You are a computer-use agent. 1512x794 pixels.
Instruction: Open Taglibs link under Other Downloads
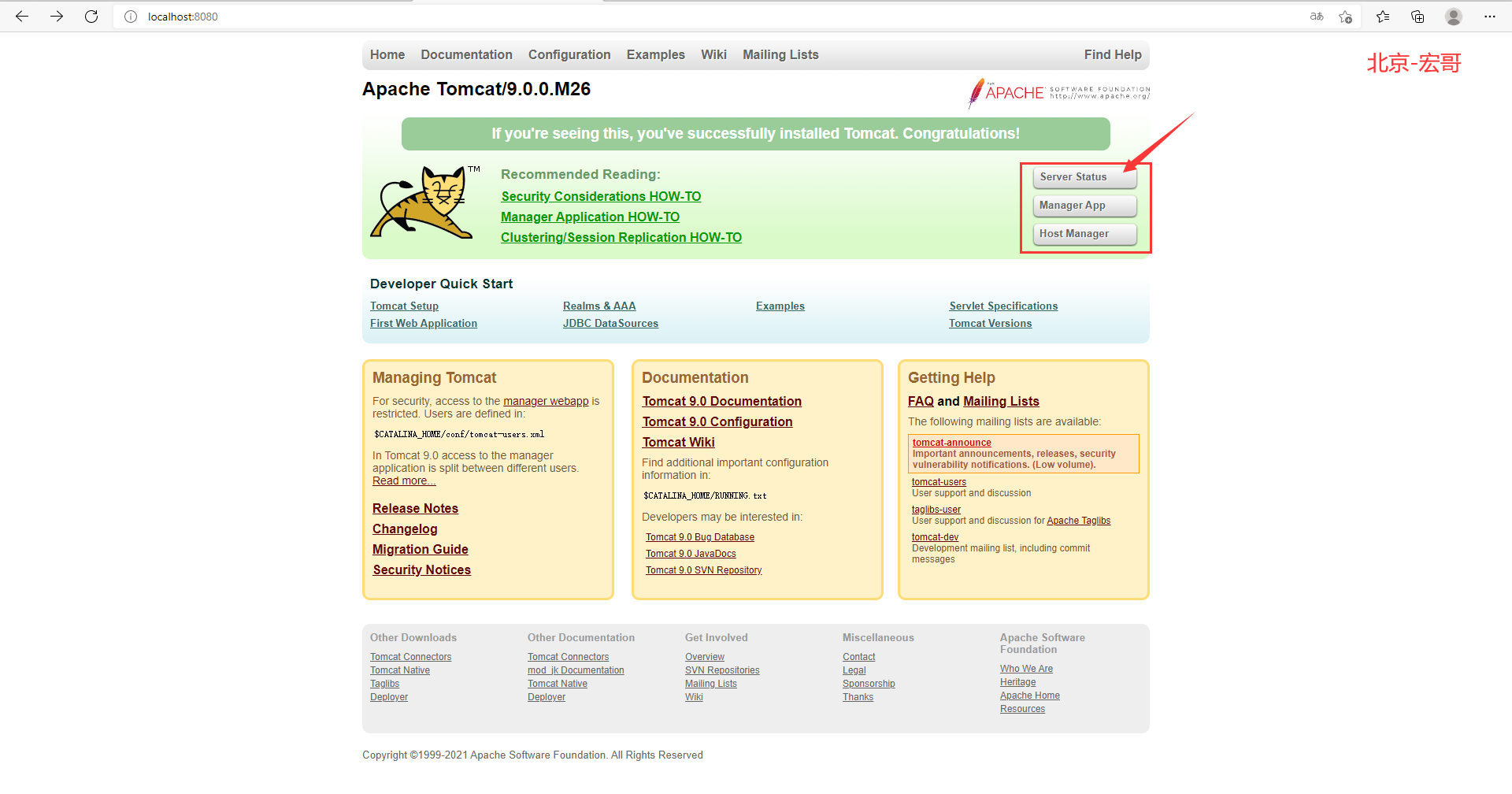pyautogui.click(x=384, y=684)
